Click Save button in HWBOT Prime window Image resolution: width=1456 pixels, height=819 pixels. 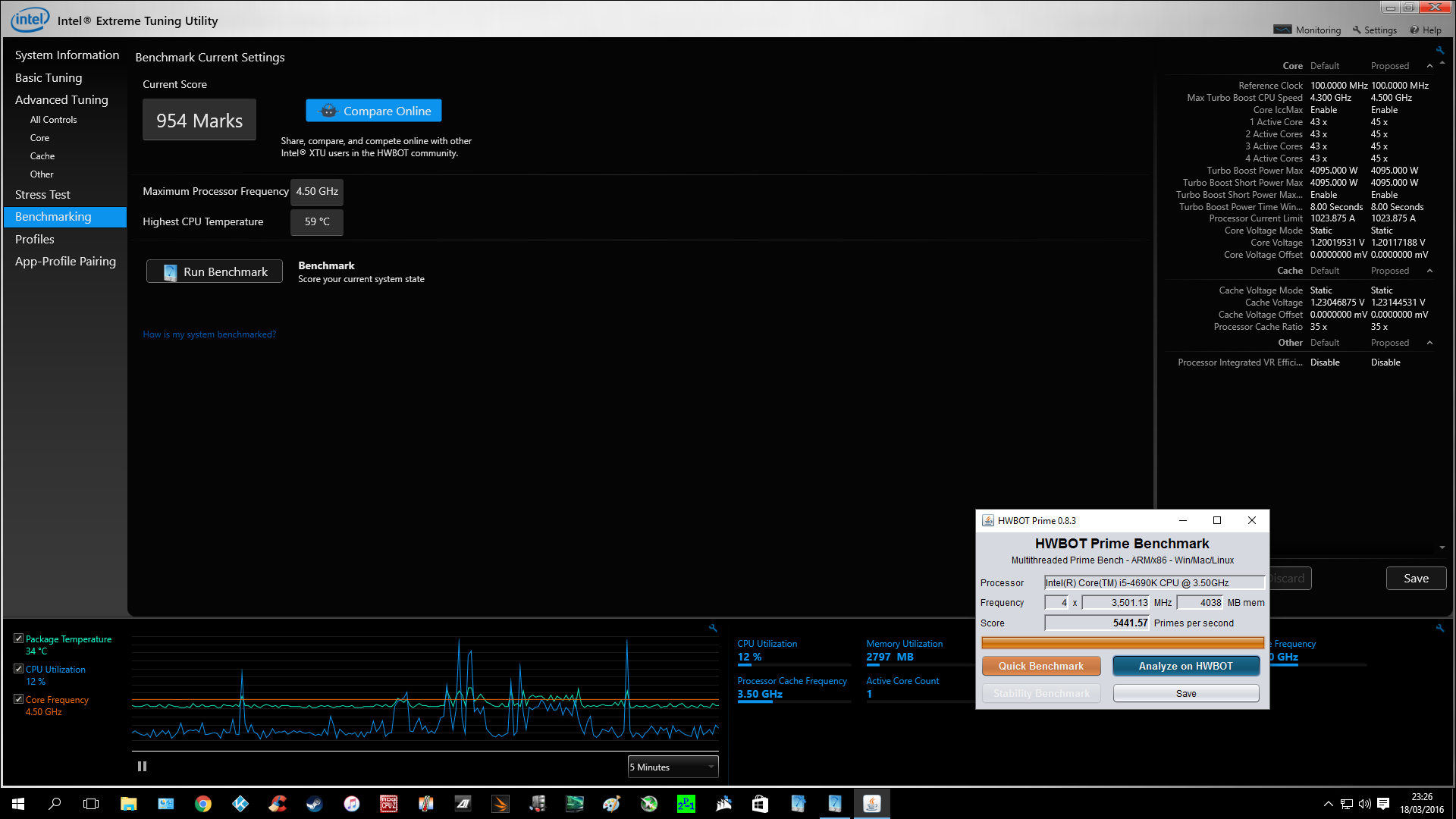pos(1186,694)
